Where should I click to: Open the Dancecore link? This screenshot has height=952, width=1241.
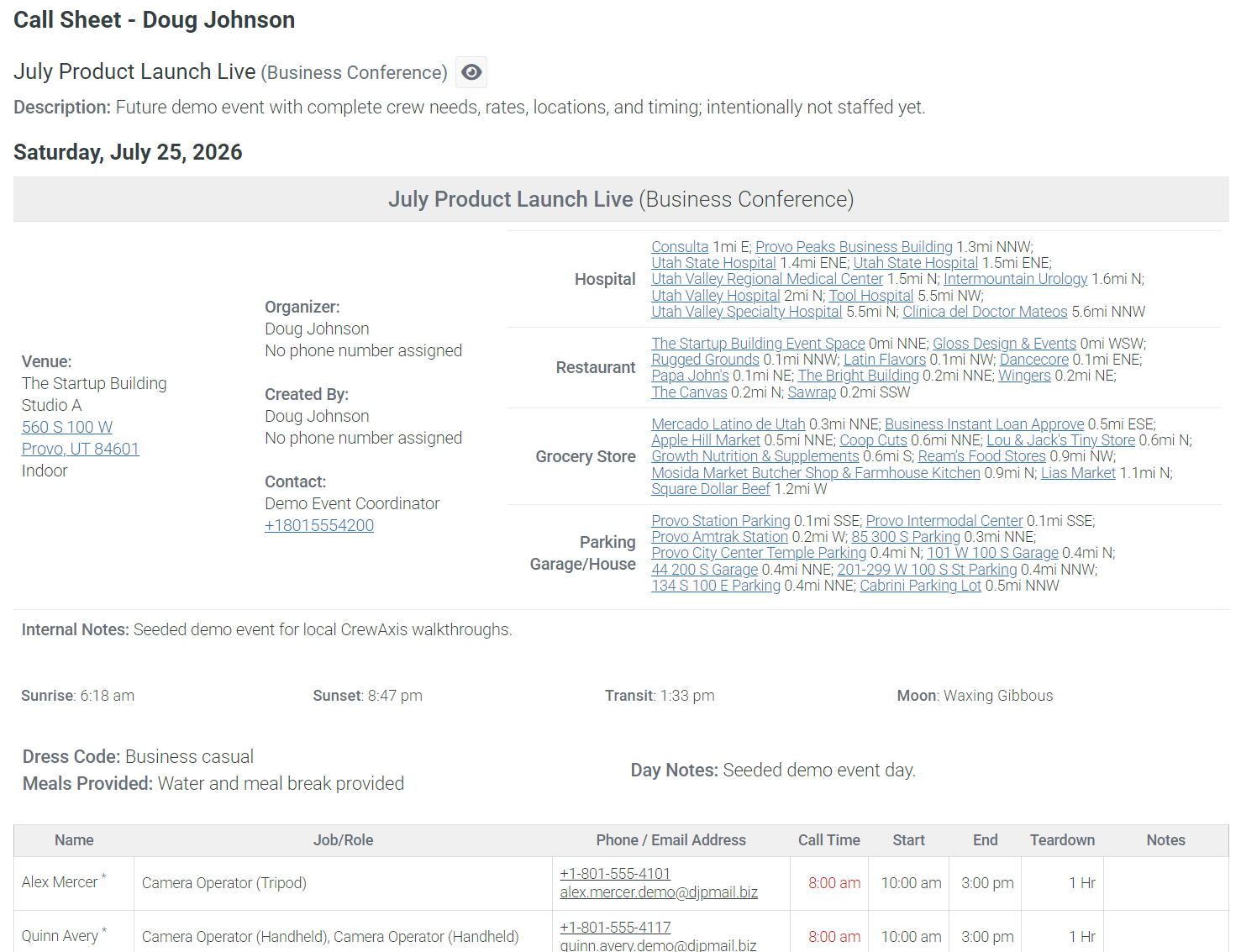tap(1033, 360)
